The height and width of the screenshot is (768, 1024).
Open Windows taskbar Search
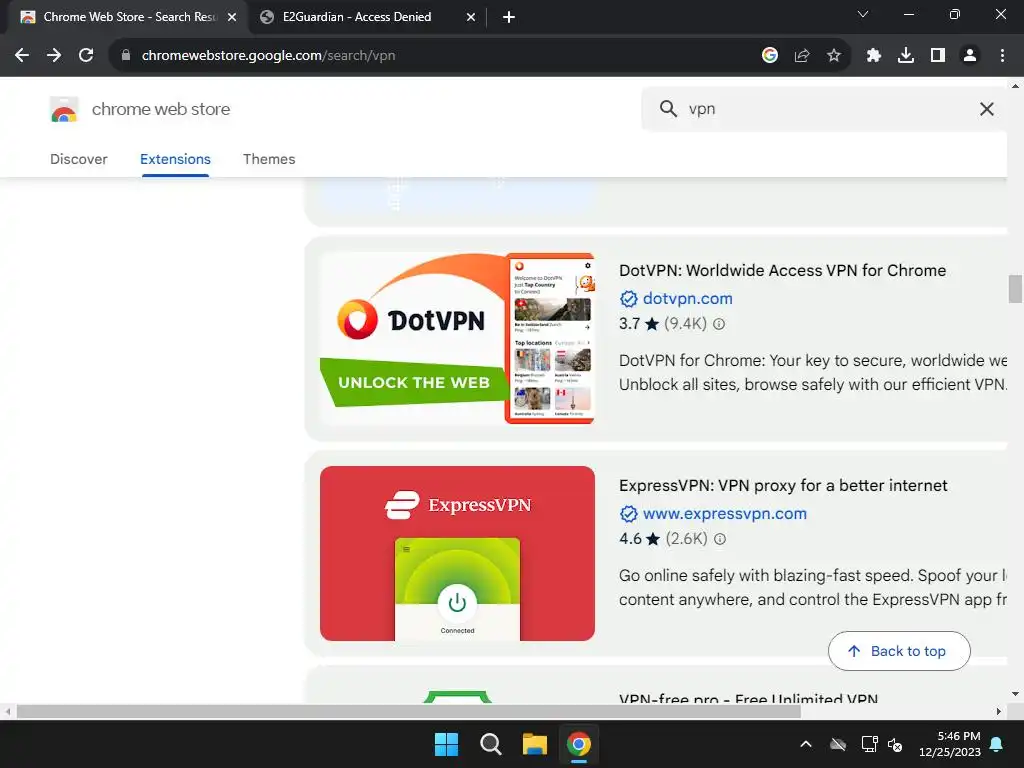tap(490, 744)
